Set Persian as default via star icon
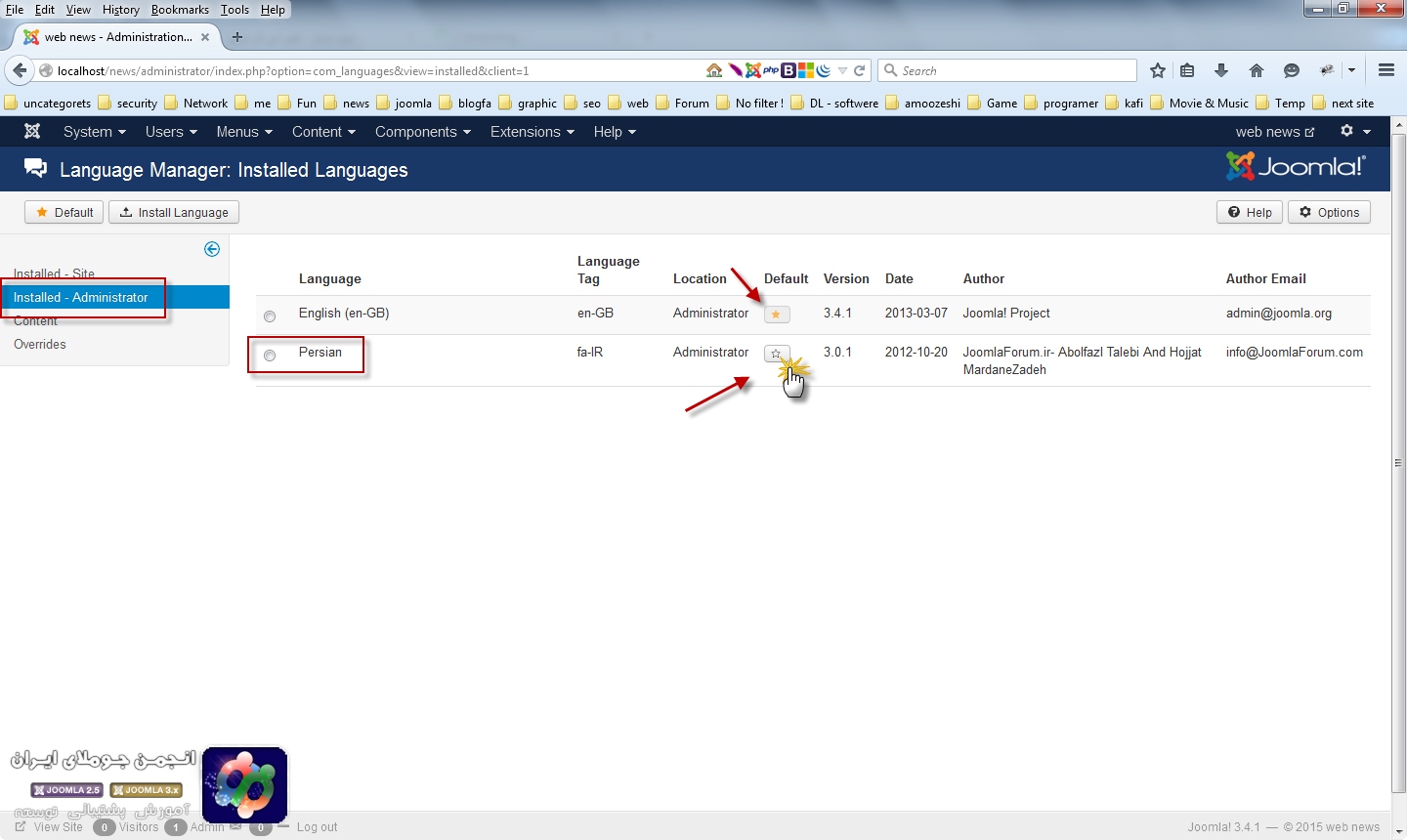1407x840 pixels. 776,354
